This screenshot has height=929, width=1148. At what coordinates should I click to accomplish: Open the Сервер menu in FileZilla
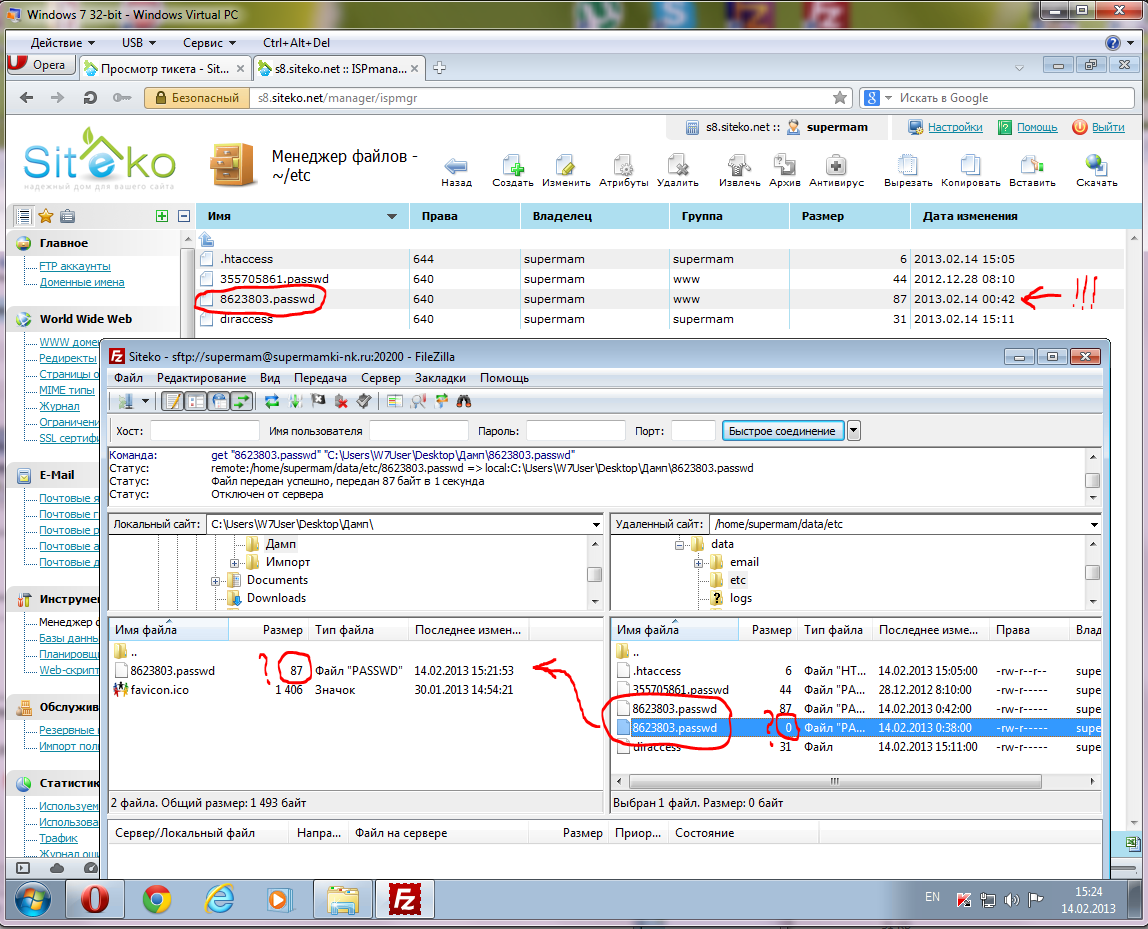click(380, 378)
